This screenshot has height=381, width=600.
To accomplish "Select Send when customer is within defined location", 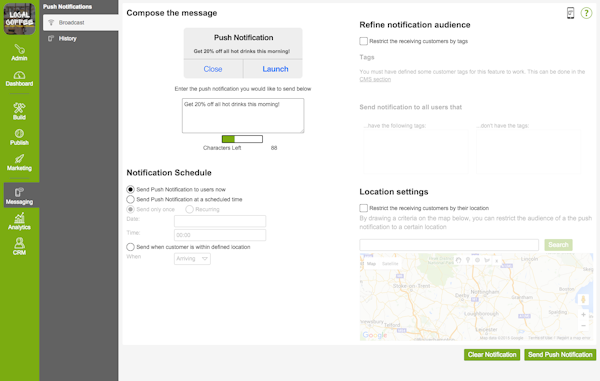I will tap(130, 247).
